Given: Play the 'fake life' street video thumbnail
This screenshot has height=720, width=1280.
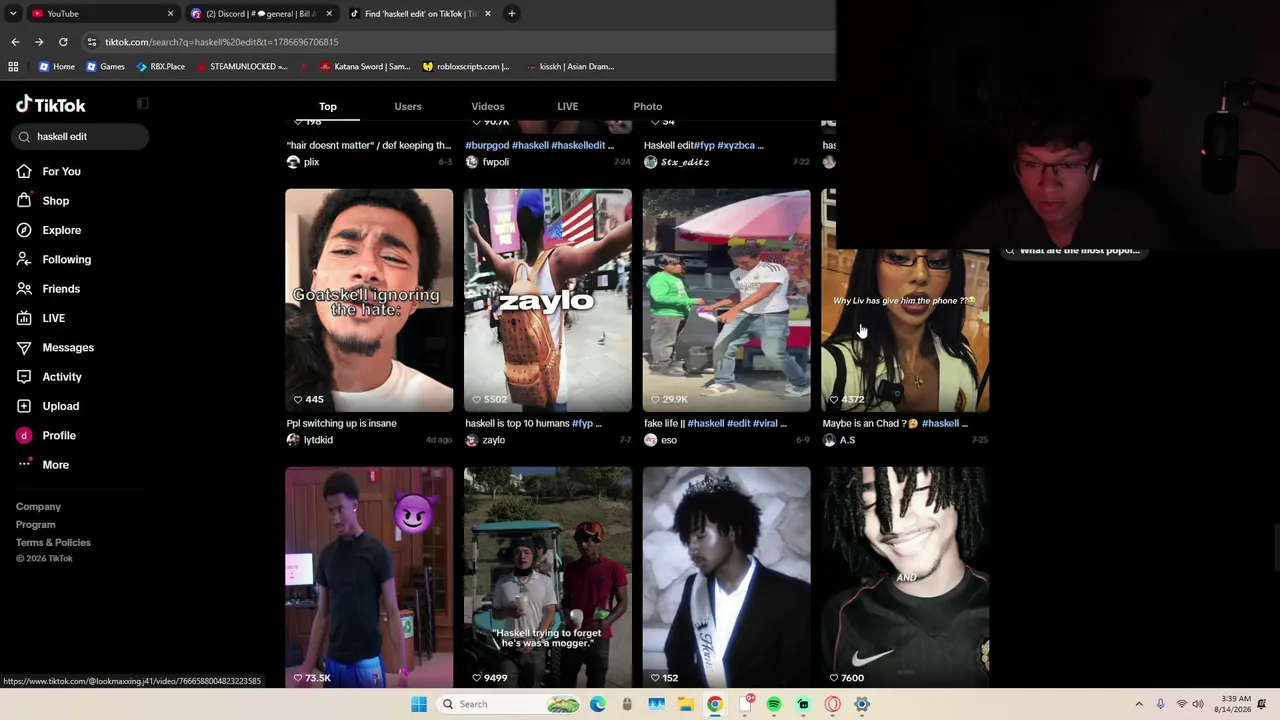Looking at the screenshot, I should pos(727,300).
